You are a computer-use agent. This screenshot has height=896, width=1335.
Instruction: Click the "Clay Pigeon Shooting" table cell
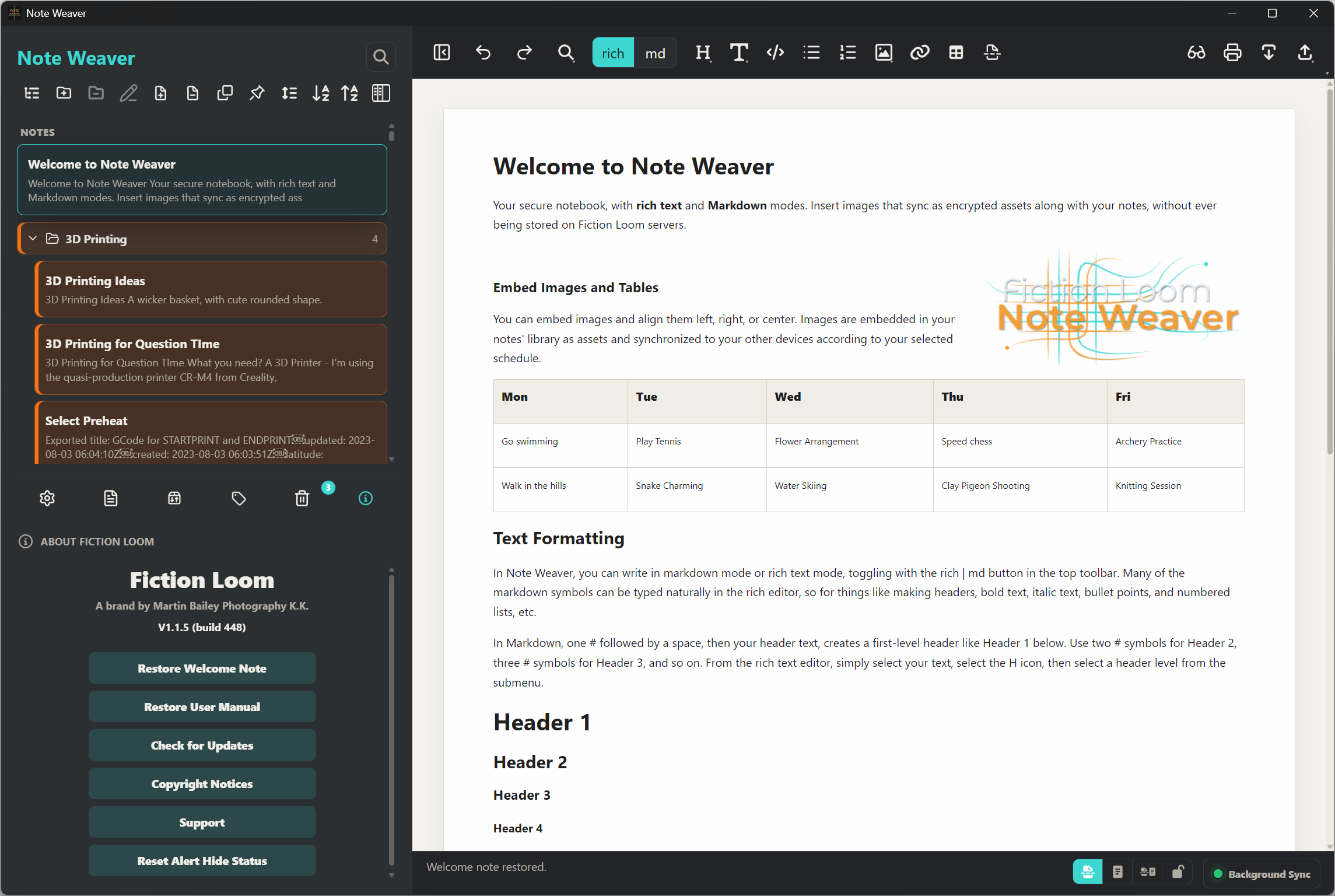coord(1020,489)
